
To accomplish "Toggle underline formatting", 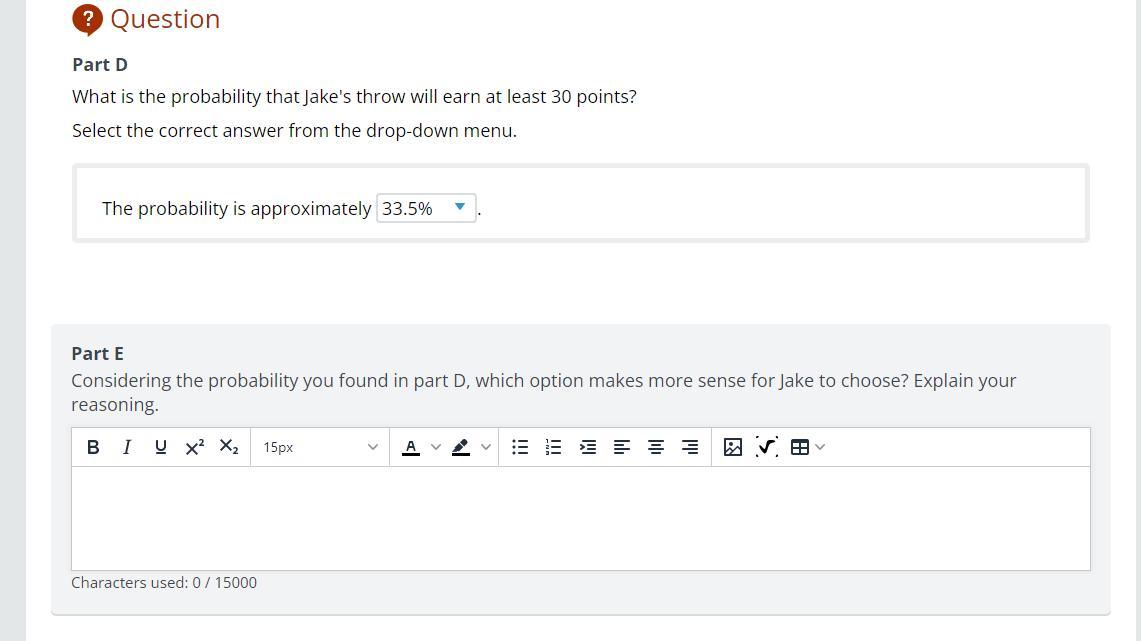I will [160, 447].
